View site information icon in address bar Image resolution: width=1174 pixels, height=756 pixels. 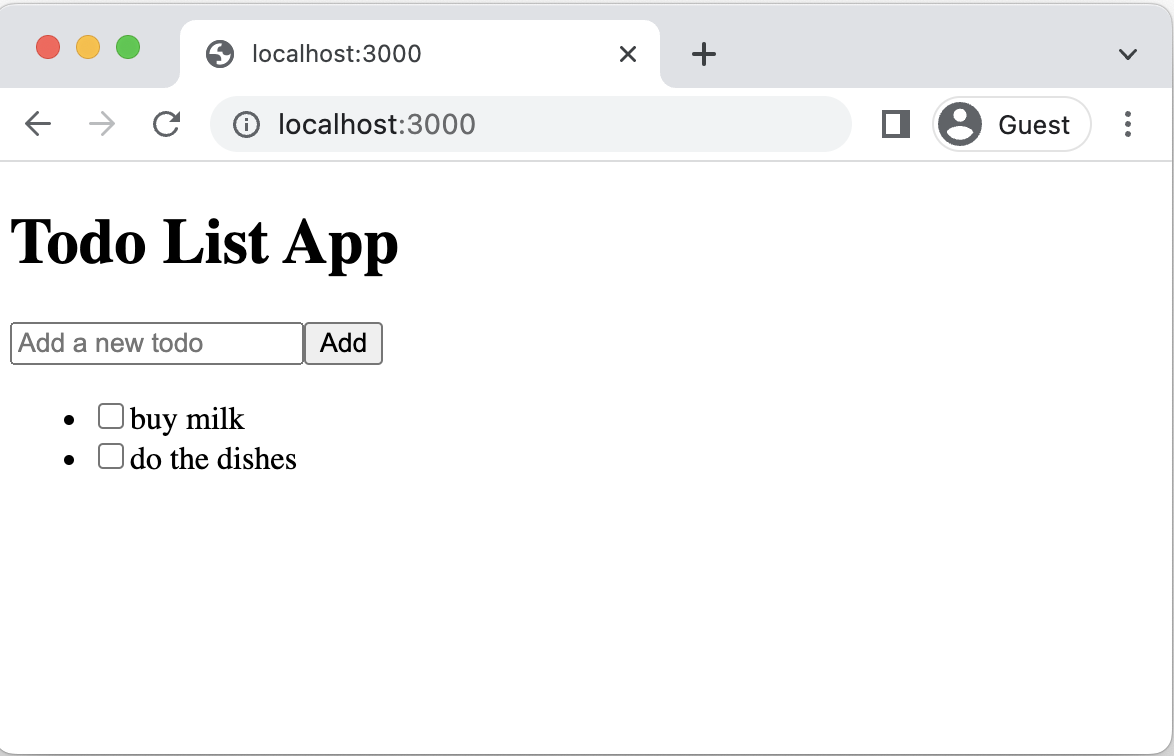[246, 124]
